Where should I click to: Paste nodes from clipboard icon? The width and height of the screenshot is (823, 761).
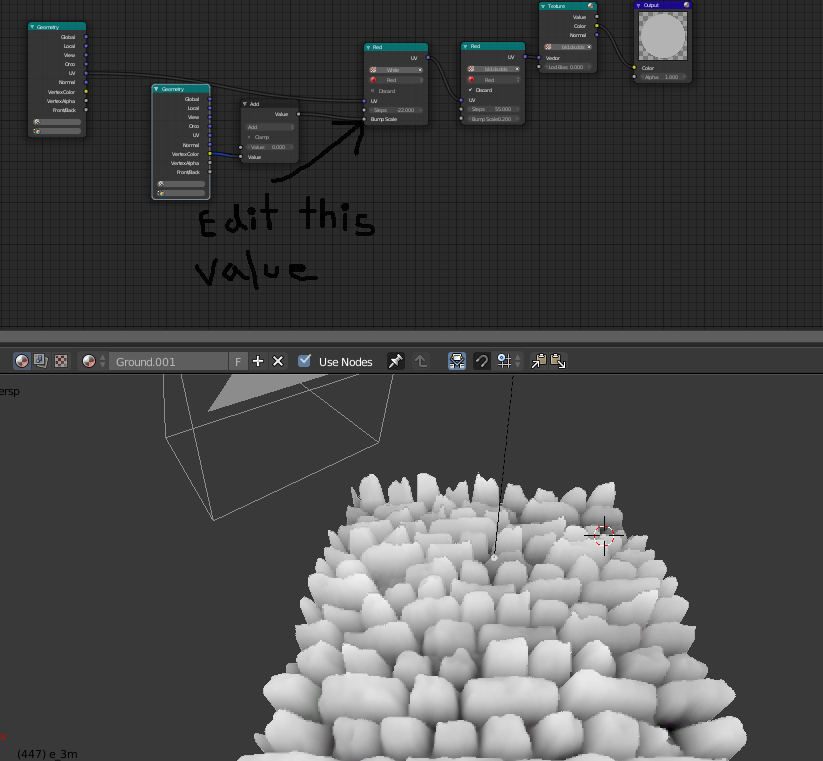(557, 361)
